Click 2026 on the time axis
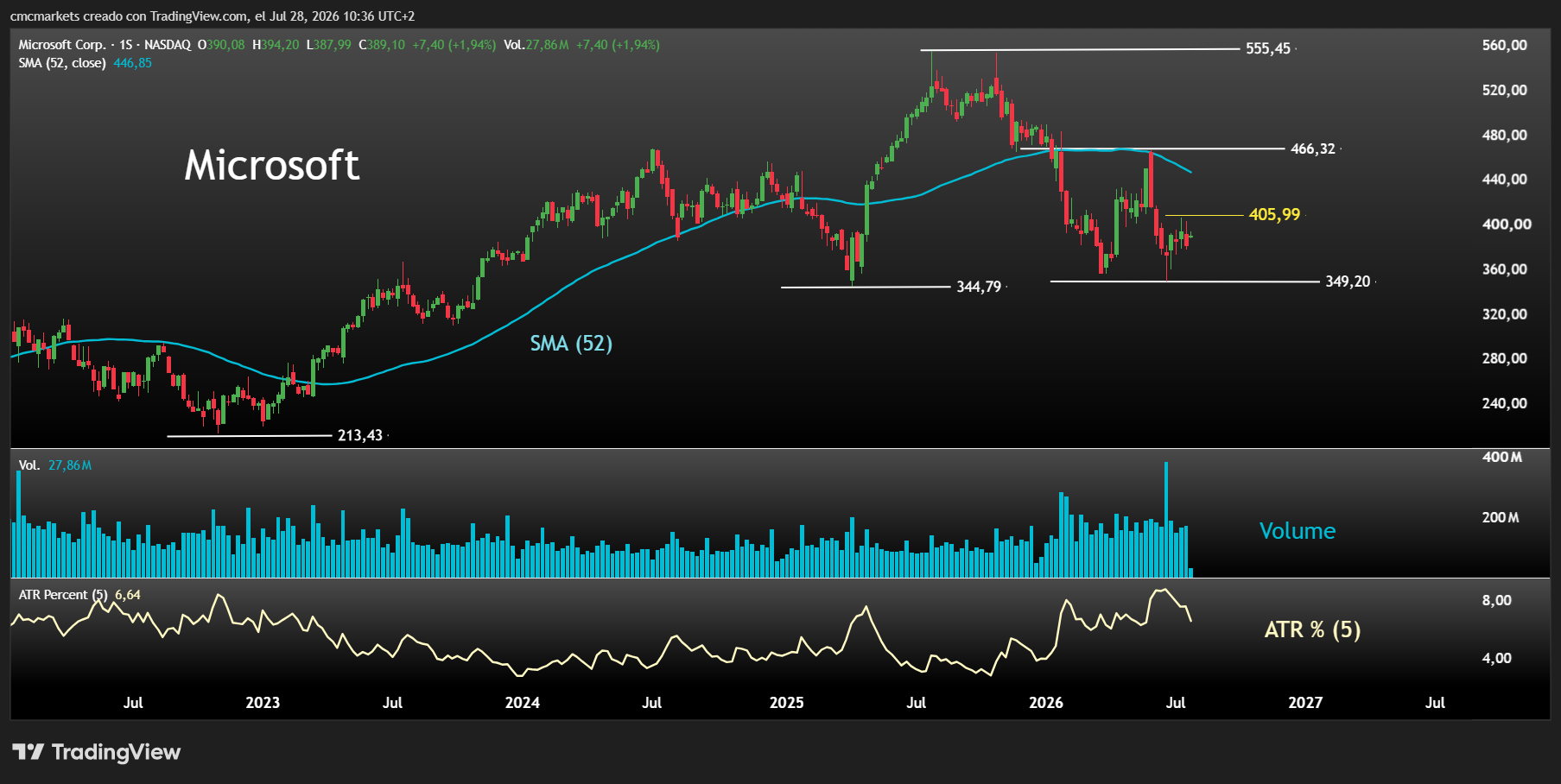 [1046, 703]
